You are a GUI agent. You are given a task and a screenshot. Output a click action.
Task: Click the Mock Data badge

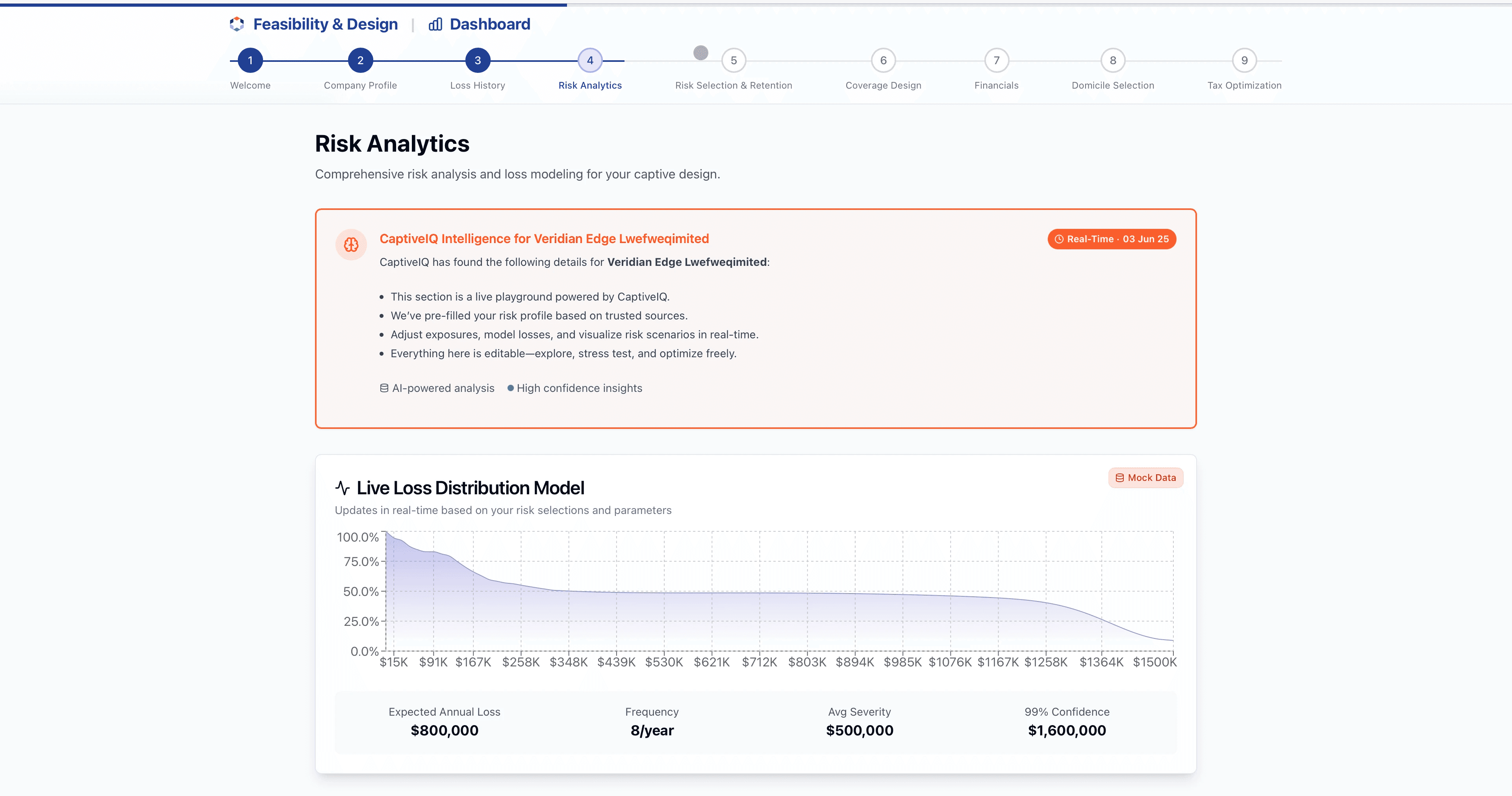[x=1146, y=478]
